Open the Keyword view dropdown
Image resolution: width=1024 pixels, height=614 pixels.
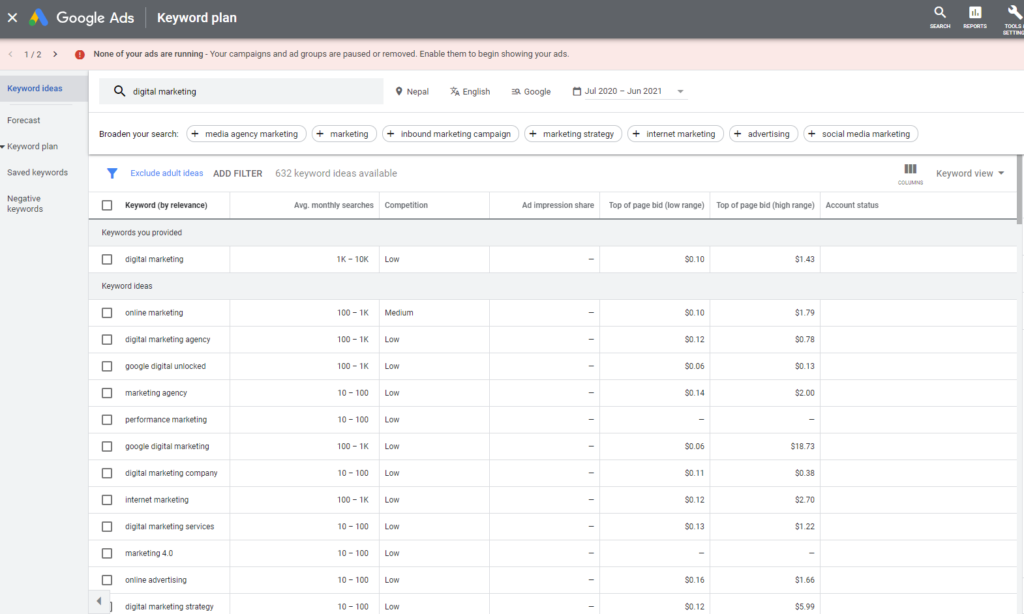(x=965, y=172)
